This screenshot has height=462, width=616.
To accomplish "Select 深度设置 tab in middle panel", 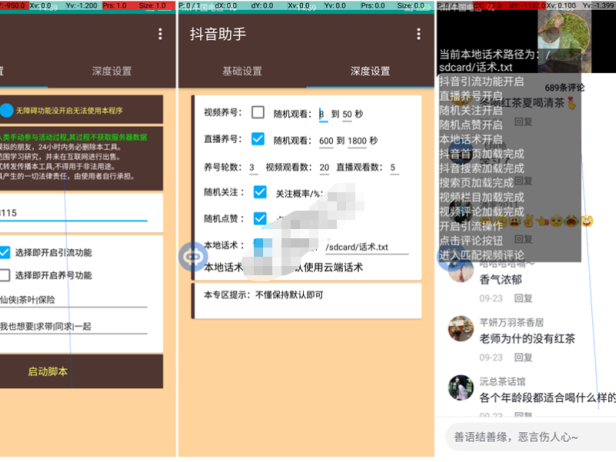I will pos(370,71).
